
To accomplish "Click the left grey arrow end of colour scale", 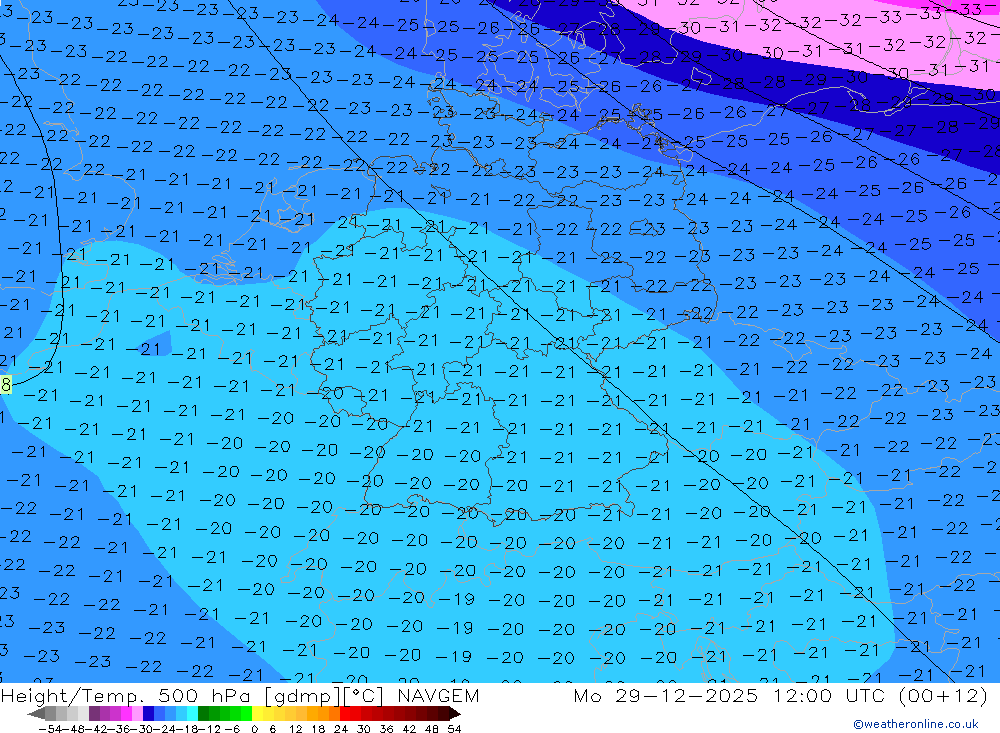I will tap(36, 713).
